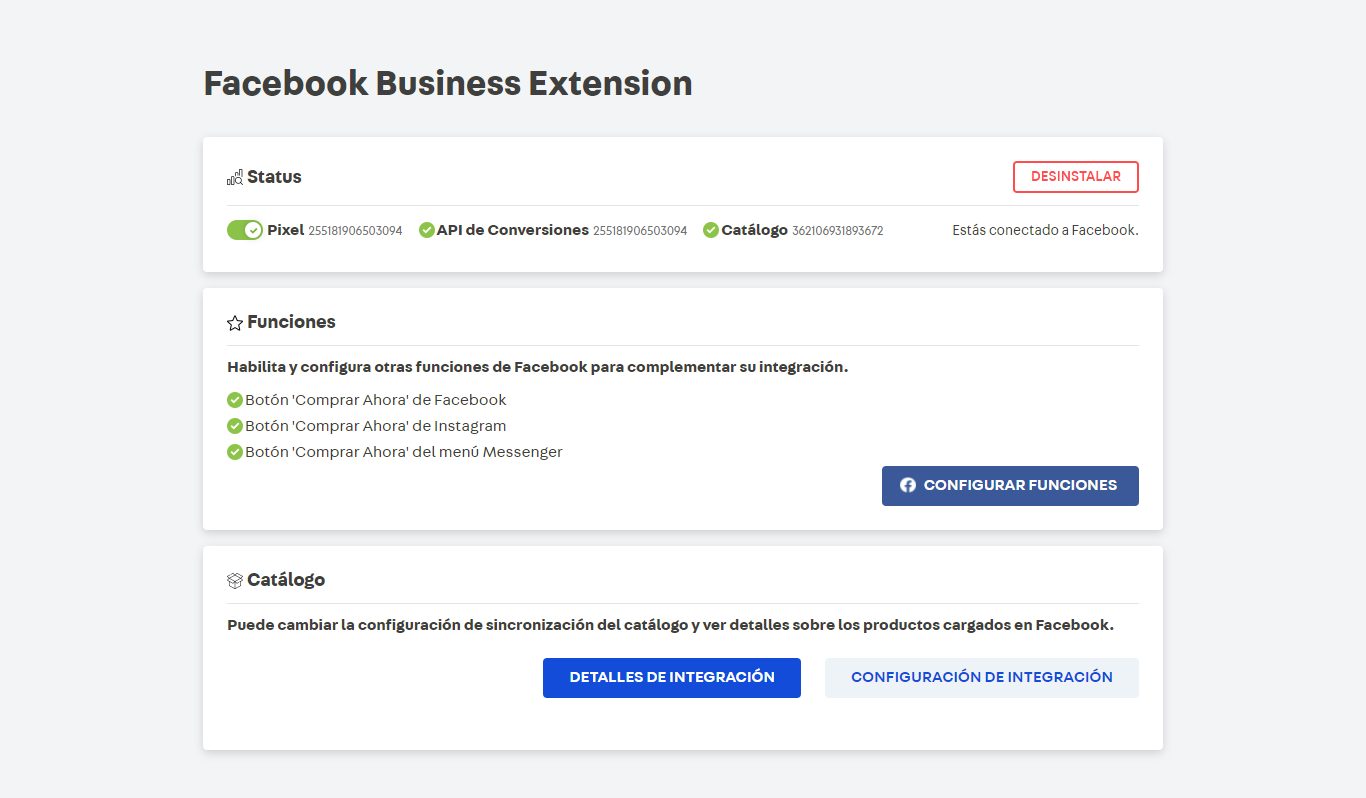The height and width of the screenshot is (798, 1366).
Task: Open Configuración de Integración
Action: (981, 677)
